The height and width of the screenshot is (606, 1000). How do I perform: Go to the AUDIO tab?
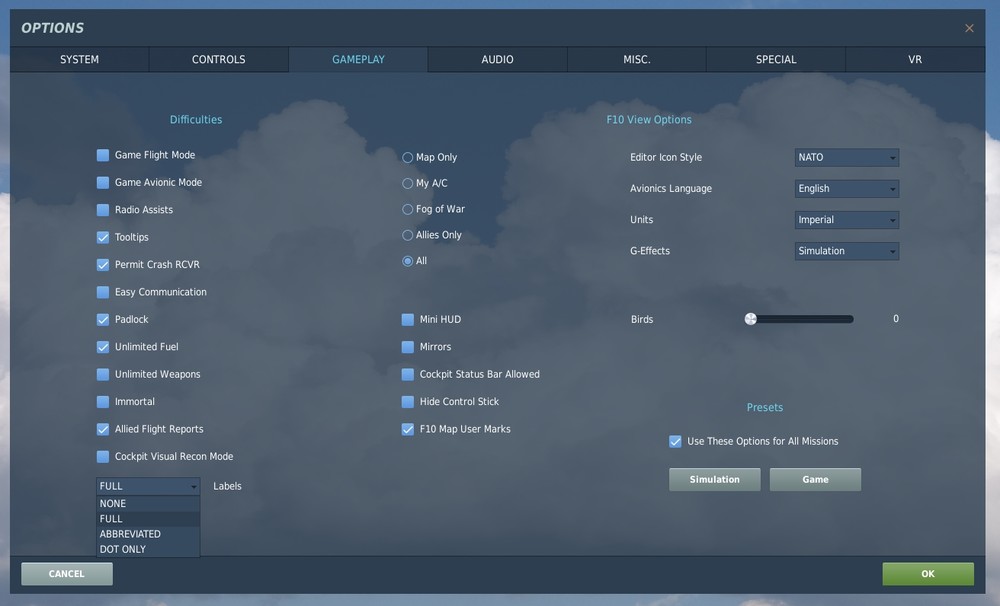coord(497,59)
